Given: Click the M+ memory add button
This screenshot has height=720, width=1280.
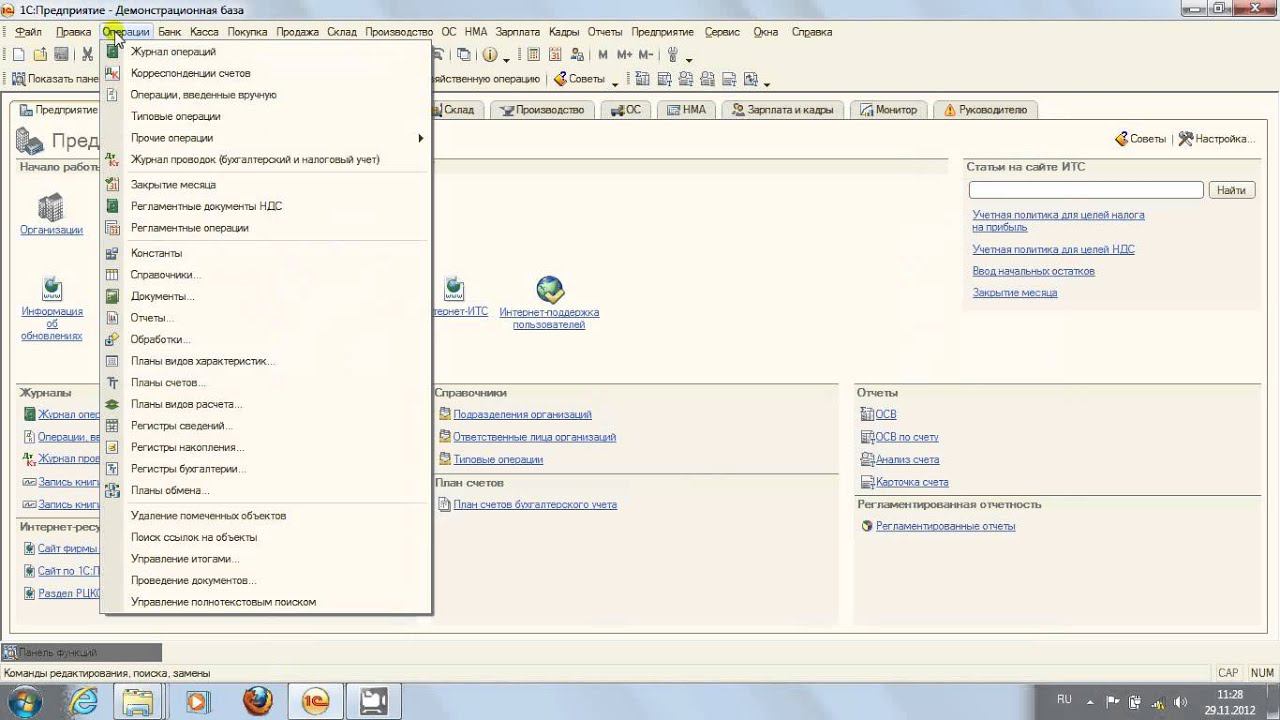Looking at the screenshot, I should 624,55.
